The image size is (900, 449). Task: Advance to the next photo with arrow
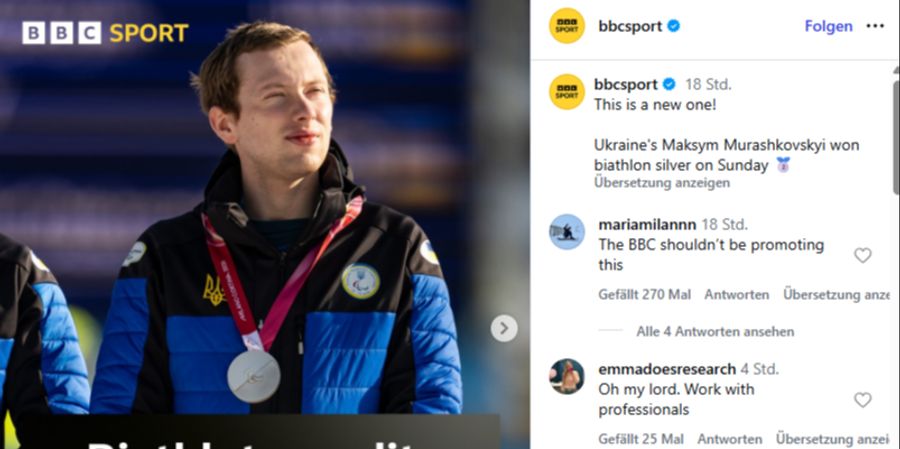point(504,328)
